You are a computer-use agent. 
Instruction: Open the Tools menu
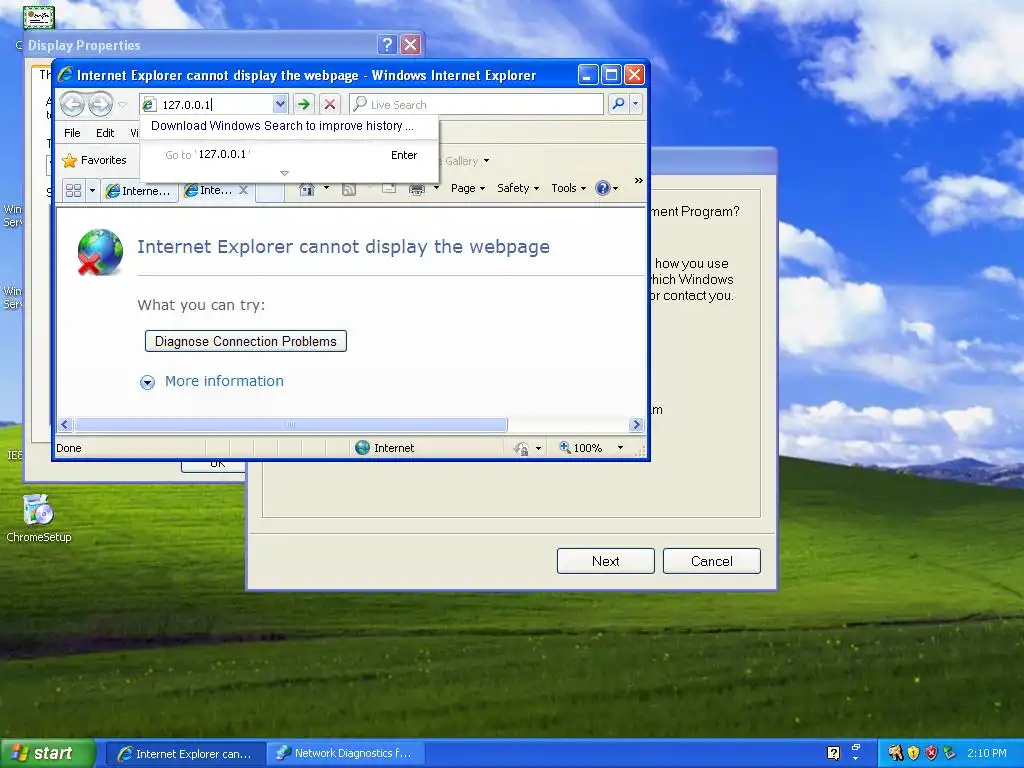[568, 188]
